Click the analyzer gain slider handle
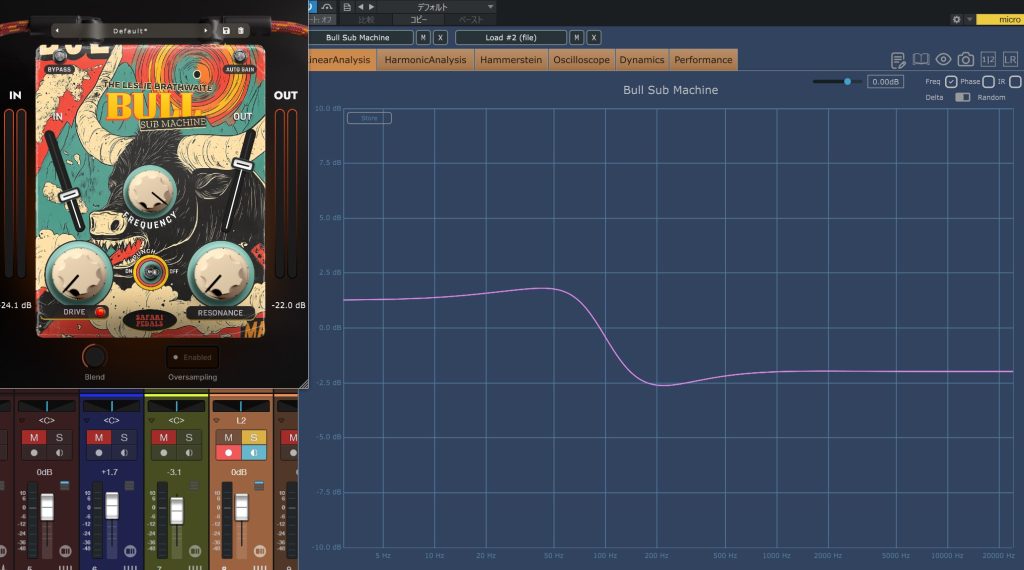The height and width of the screenshot is (570, 1024). (848, 82)
